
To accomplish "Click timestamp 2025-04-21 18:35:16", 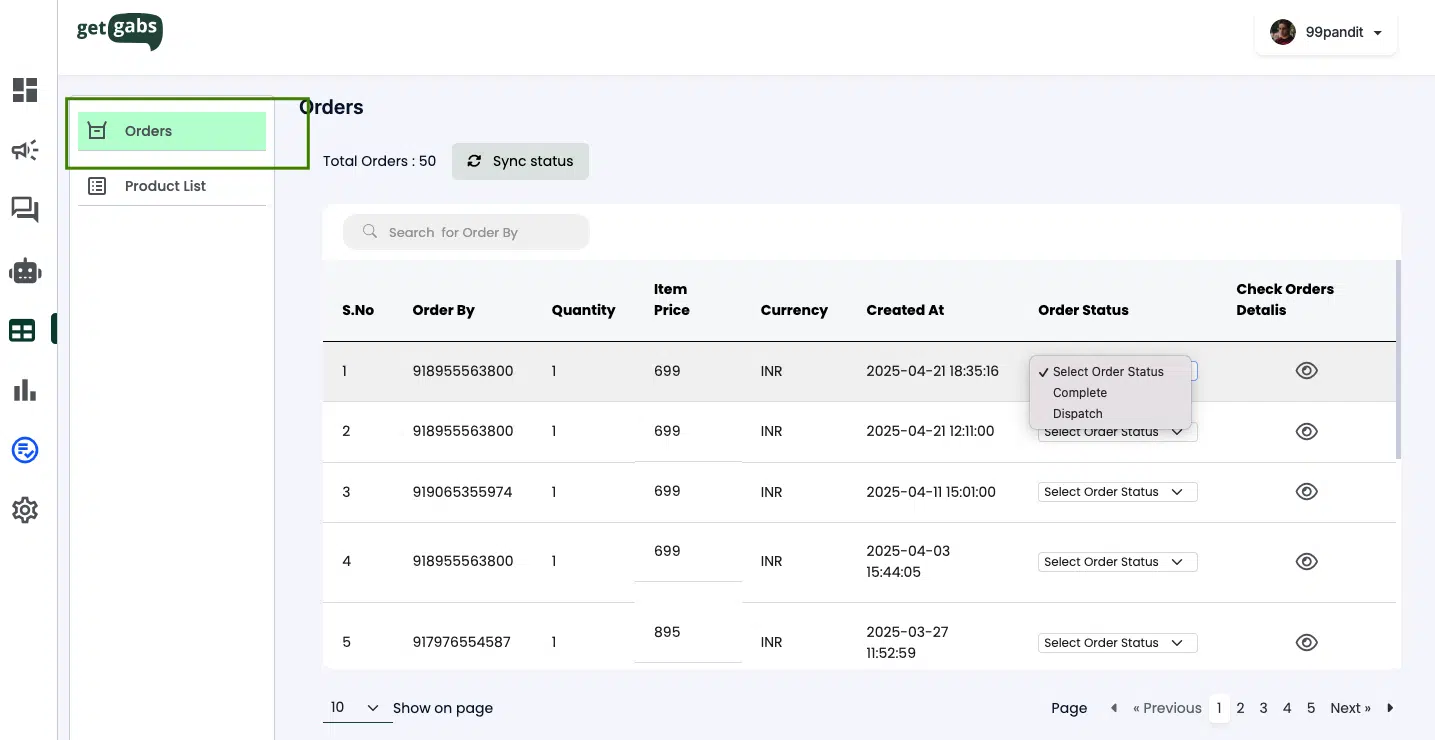I will point(932,371).
